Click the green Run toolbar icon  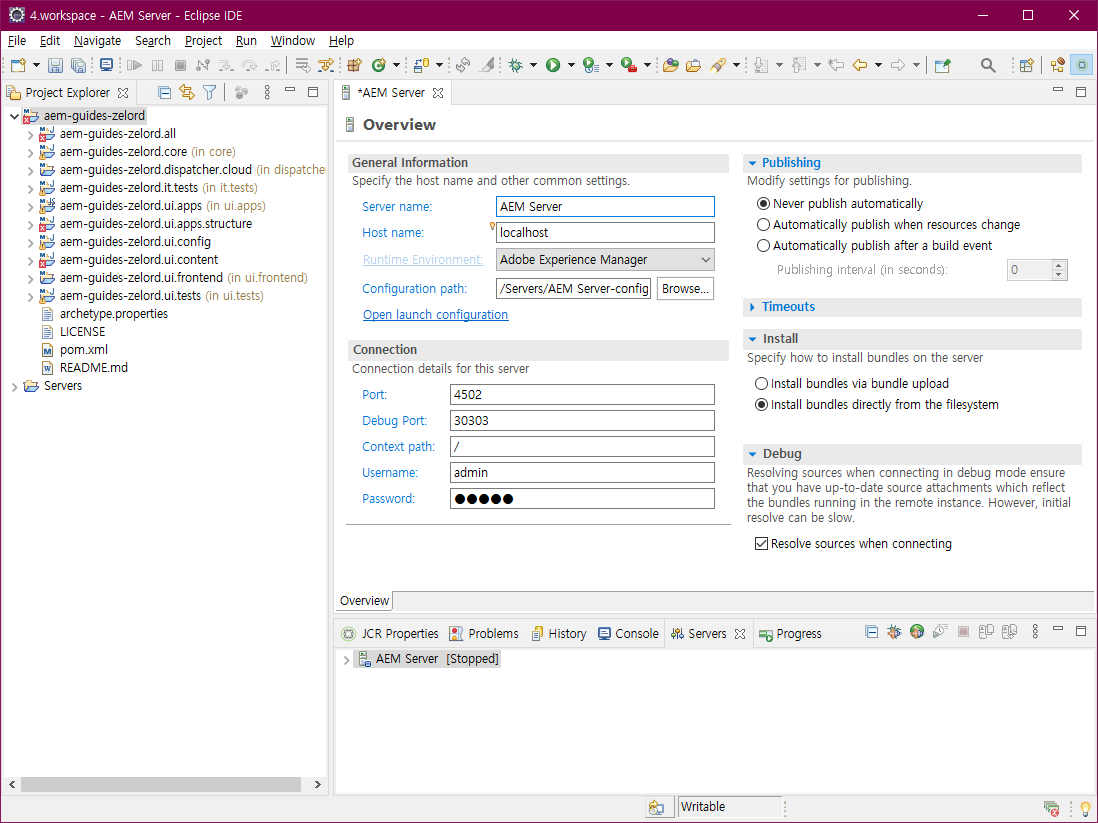point(553,65)
